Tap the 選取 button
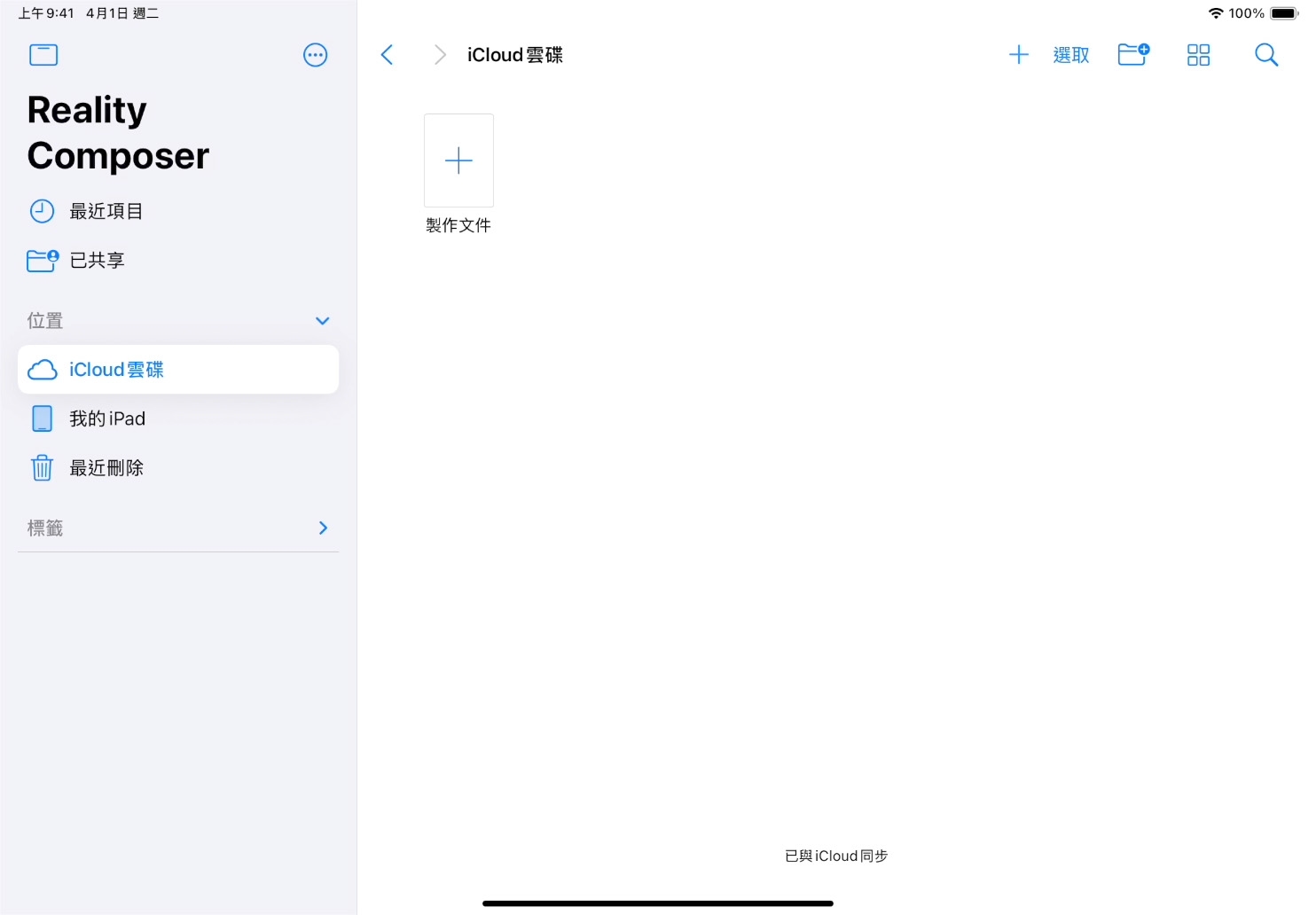This screenshot has height=915, width=1316. pyautogui.click(x=1071, y=55)
